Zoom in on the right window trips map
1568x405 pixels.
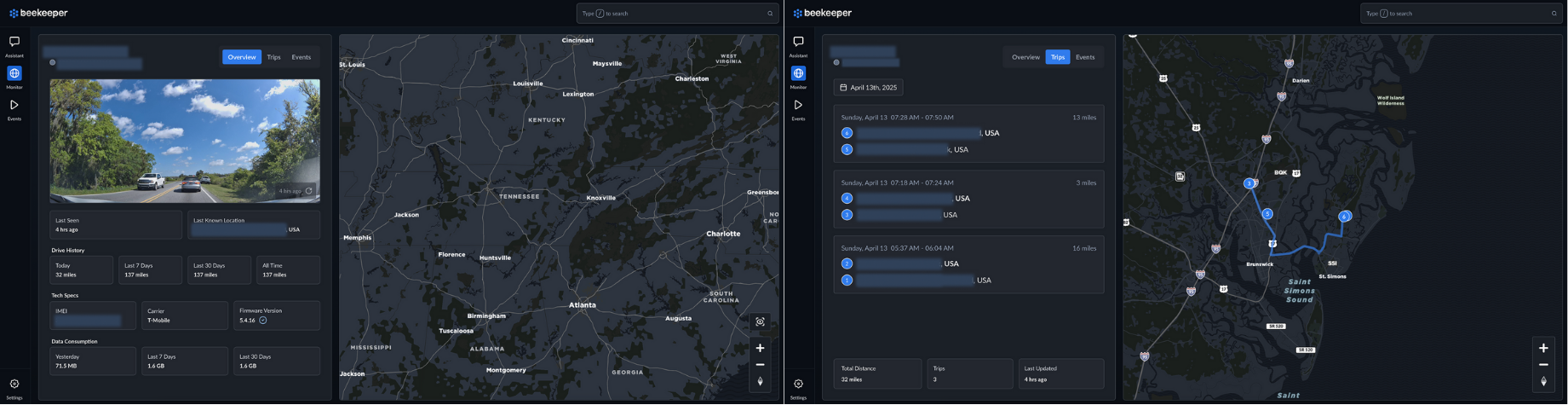[x=1543, y=348]
